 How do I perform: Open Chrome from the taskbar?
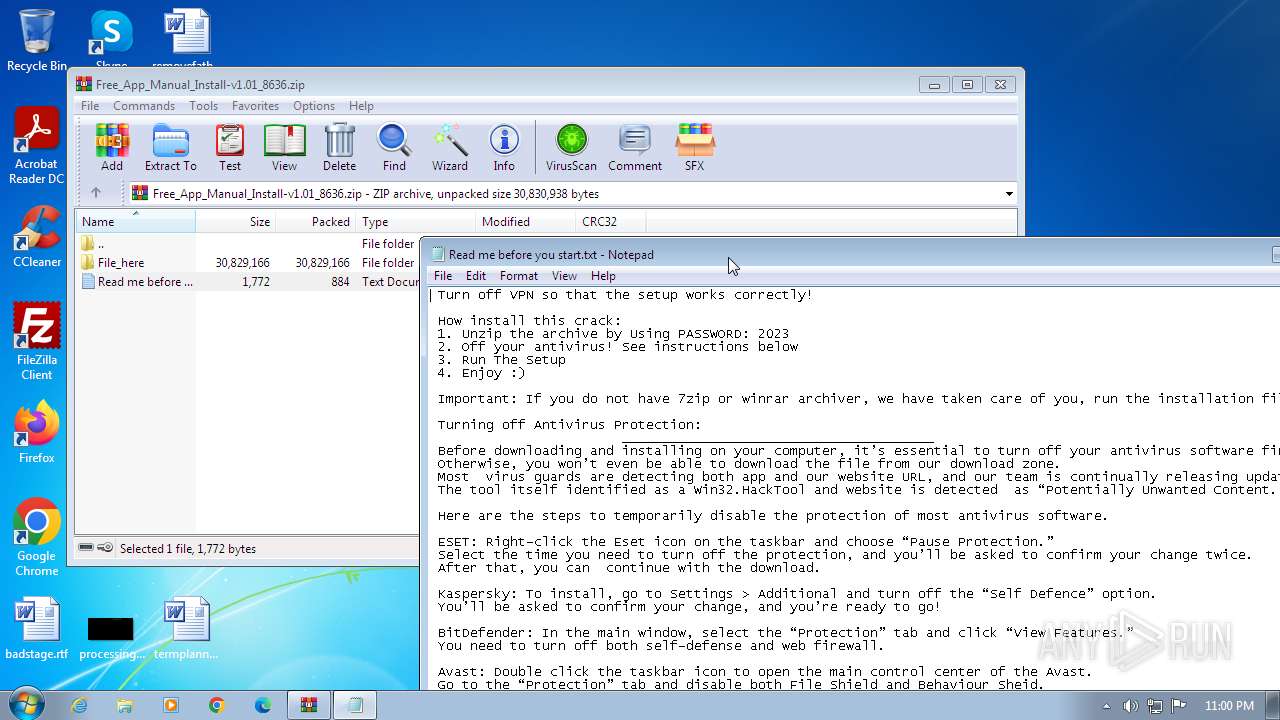217,705
